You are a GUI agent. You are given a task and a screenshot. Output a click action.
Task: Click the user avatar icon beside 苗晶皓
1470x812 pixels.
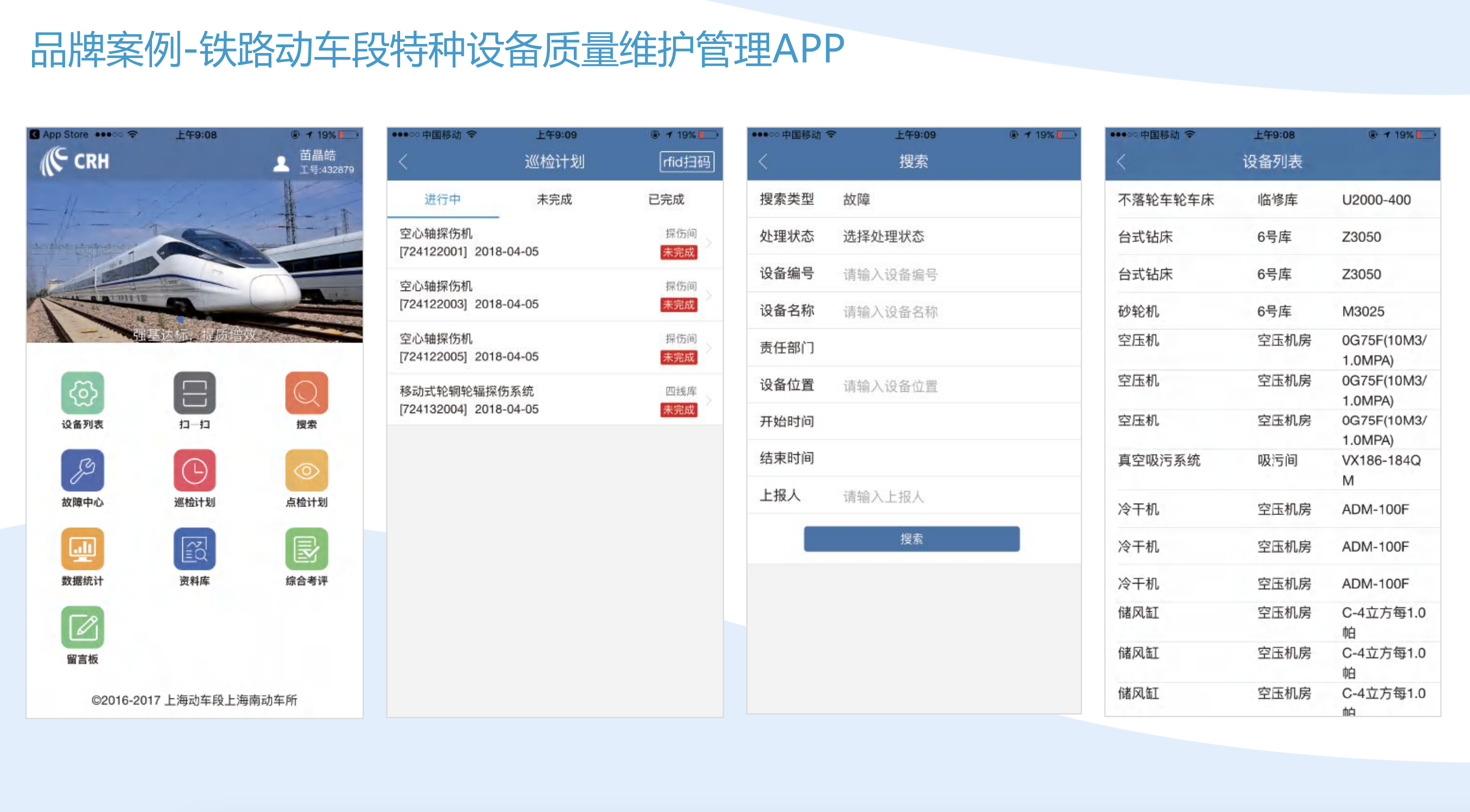pos(281,163)
